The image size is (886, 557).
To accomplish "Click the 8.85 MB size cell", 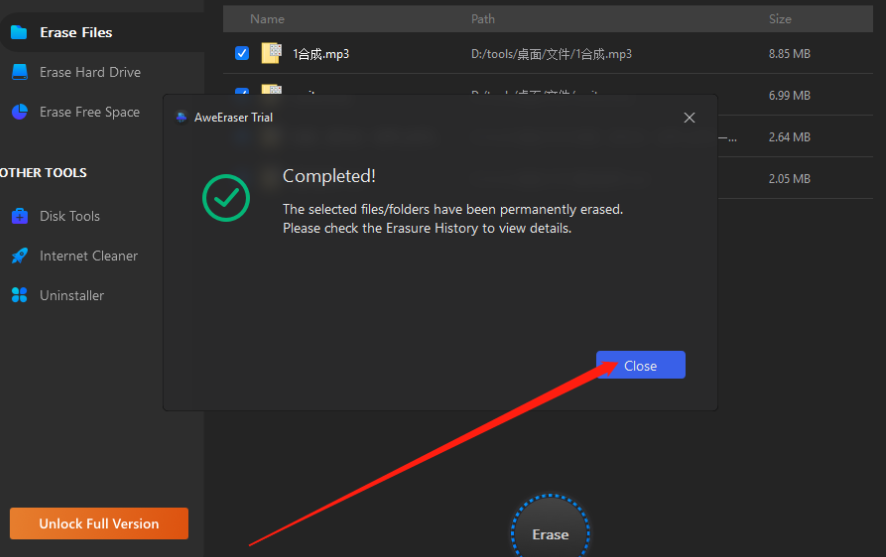I will [x=789, y=54].
